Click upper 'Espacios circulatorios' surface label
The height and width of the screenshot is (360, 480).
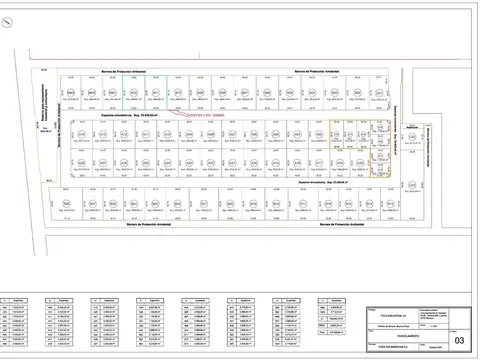coord(129,115)
